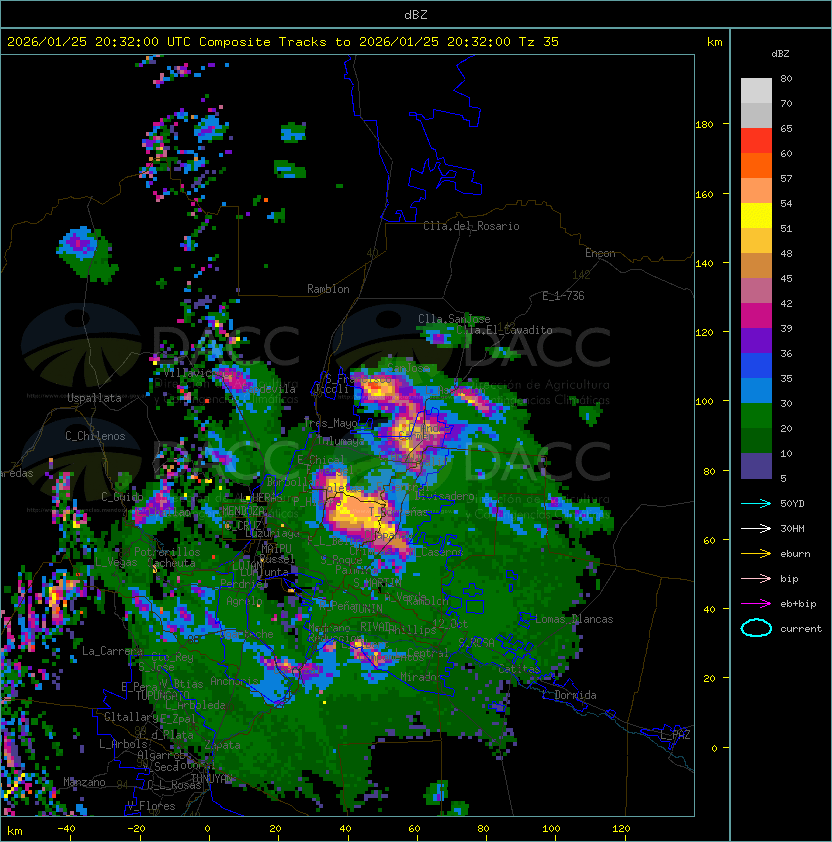Click the magenta eb+bip arrow in legend
Image resolution: width=832 pixels, height=842 pixels.
(x=756, y=604)
